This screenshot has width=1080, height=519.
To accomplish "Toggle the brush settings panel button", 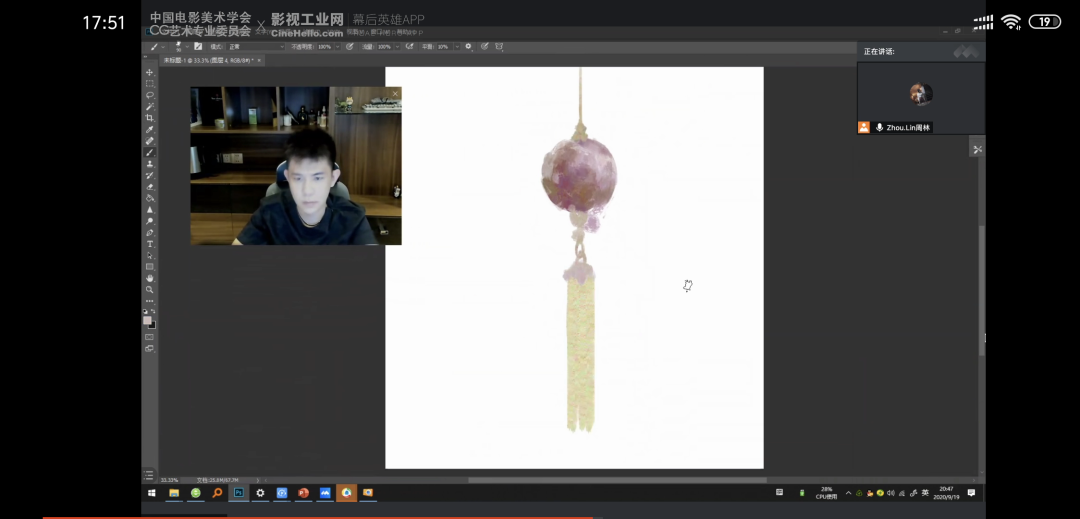I will [x=198, y=46].
